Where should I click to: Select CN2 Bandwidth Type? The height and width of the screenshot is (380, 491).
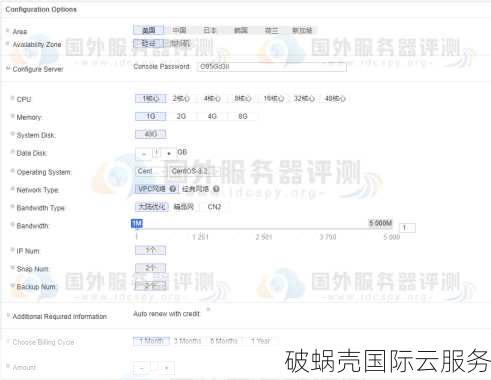[214, 207]
